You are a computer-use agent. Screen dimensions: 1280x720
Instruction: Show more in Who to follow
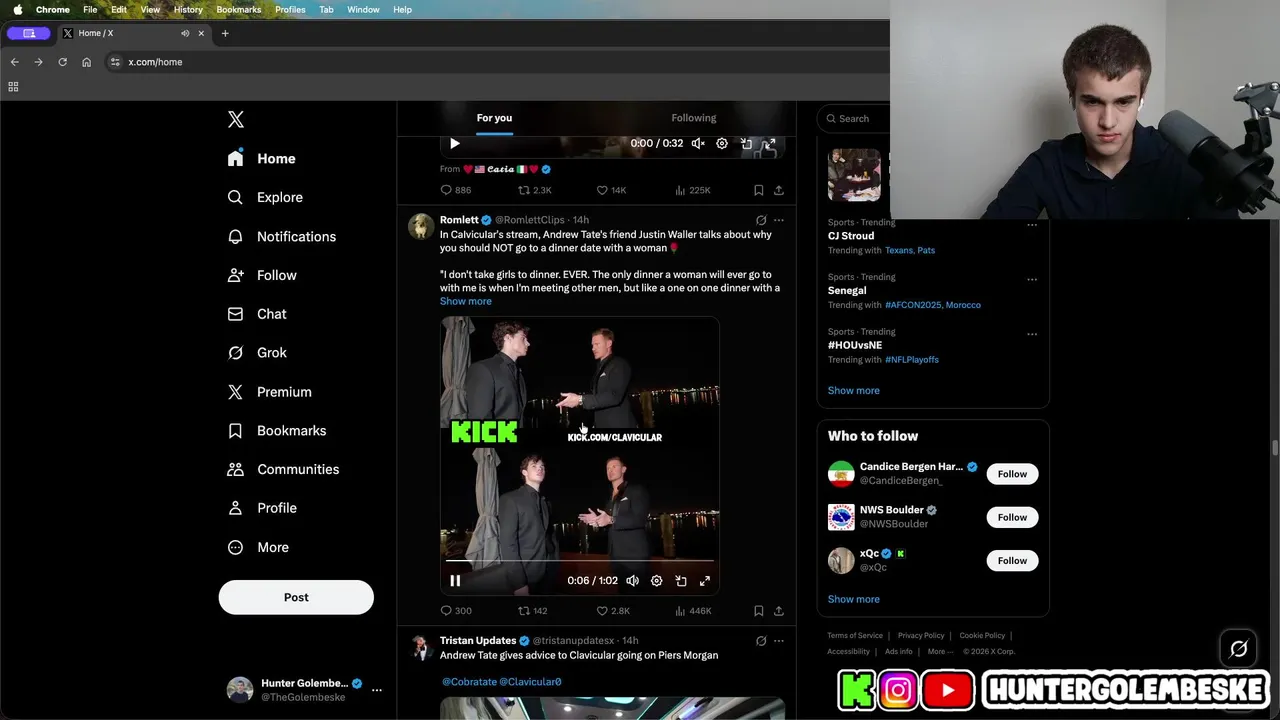854,599
